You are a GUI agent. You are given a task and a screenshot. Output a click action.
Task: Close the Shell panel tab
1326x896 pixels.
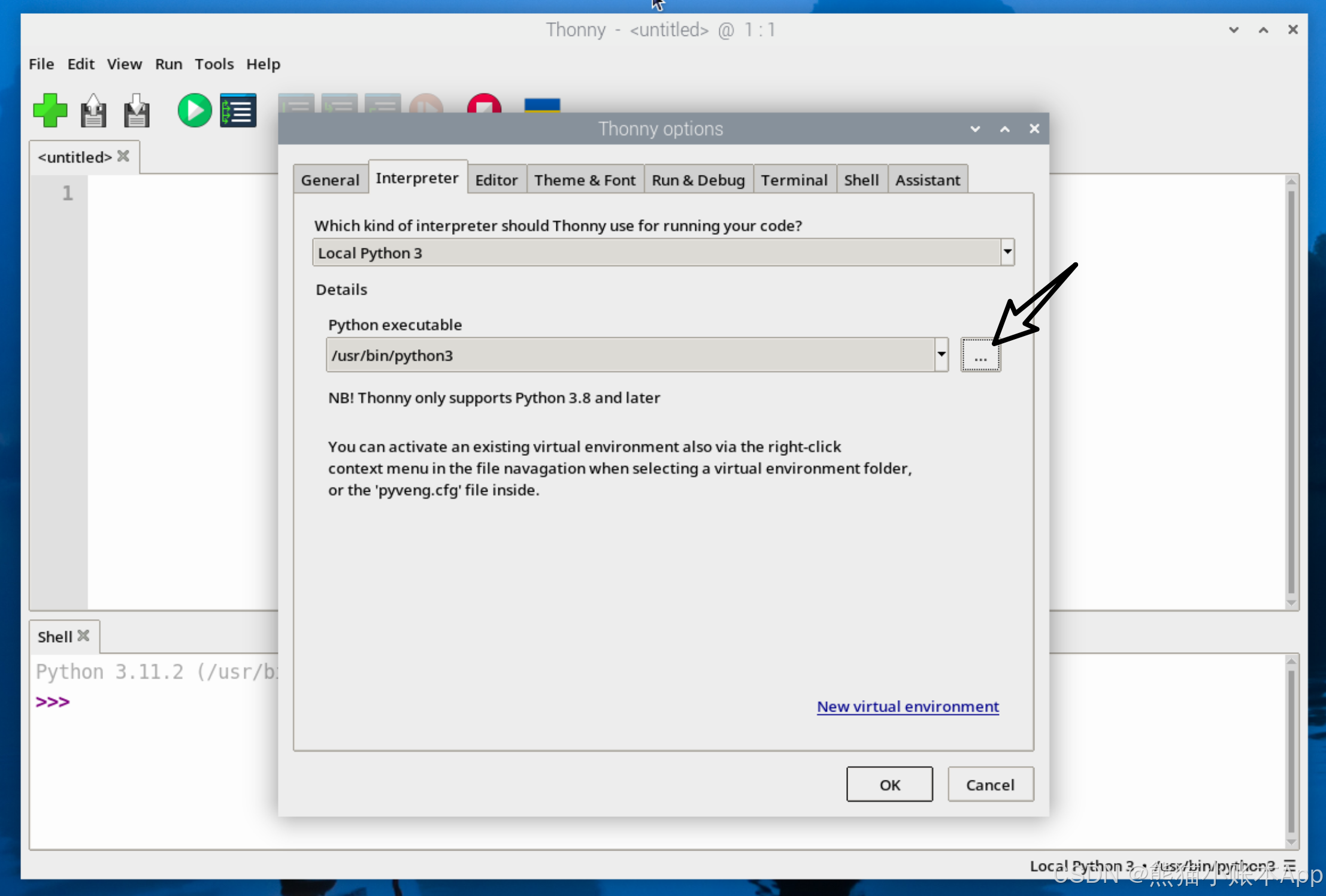(x=84, y=636)
